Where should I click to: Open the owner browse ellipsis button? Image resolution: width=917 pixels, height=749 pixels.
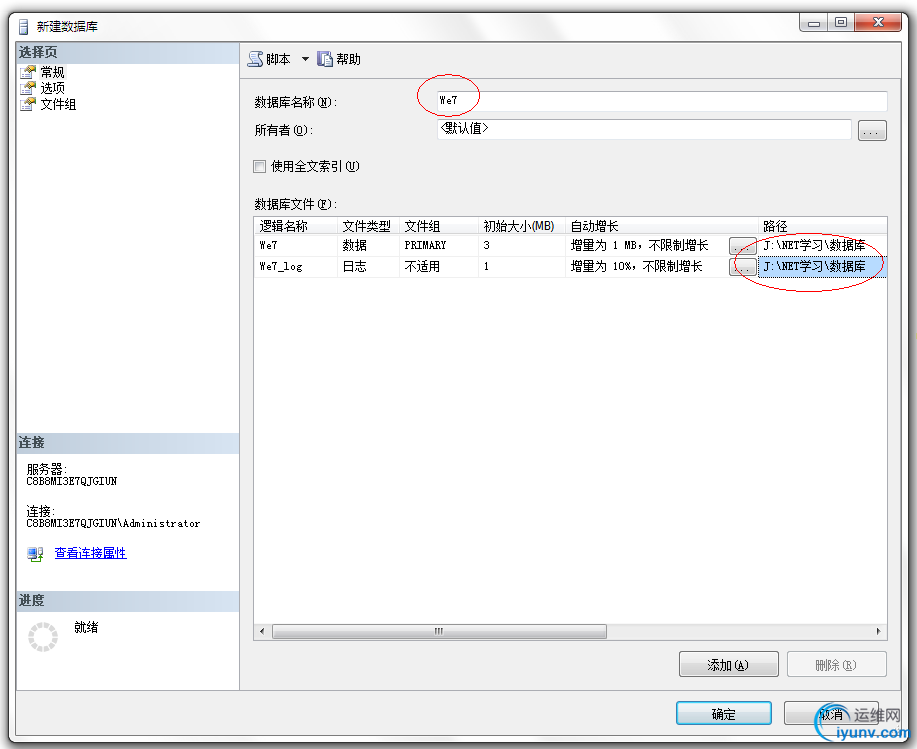pos(872,131)
